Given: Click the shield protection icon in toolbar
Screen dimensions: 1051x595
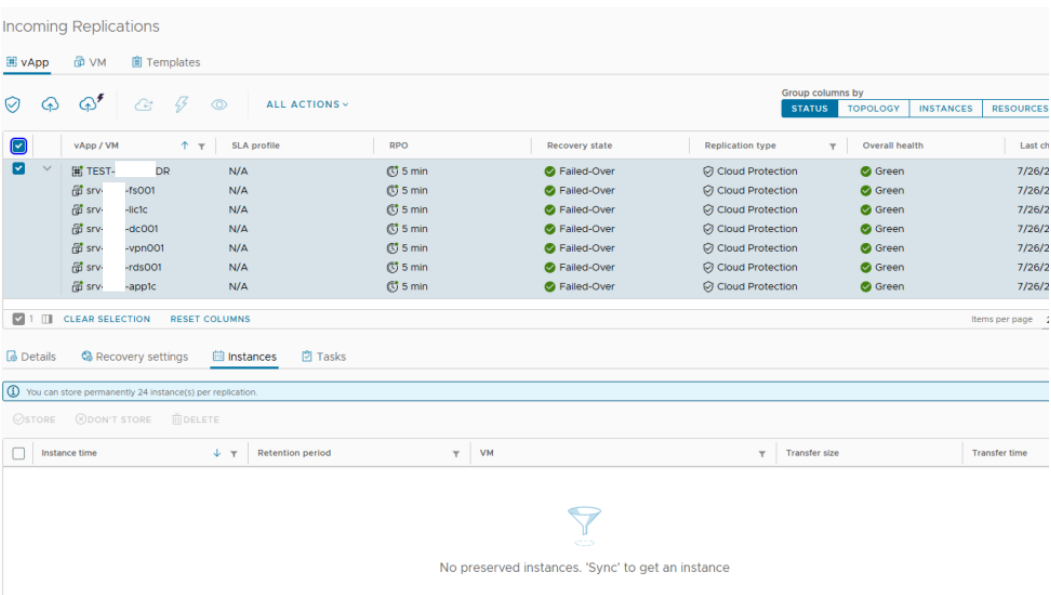Looking at the screenshot, I should 13,104.
